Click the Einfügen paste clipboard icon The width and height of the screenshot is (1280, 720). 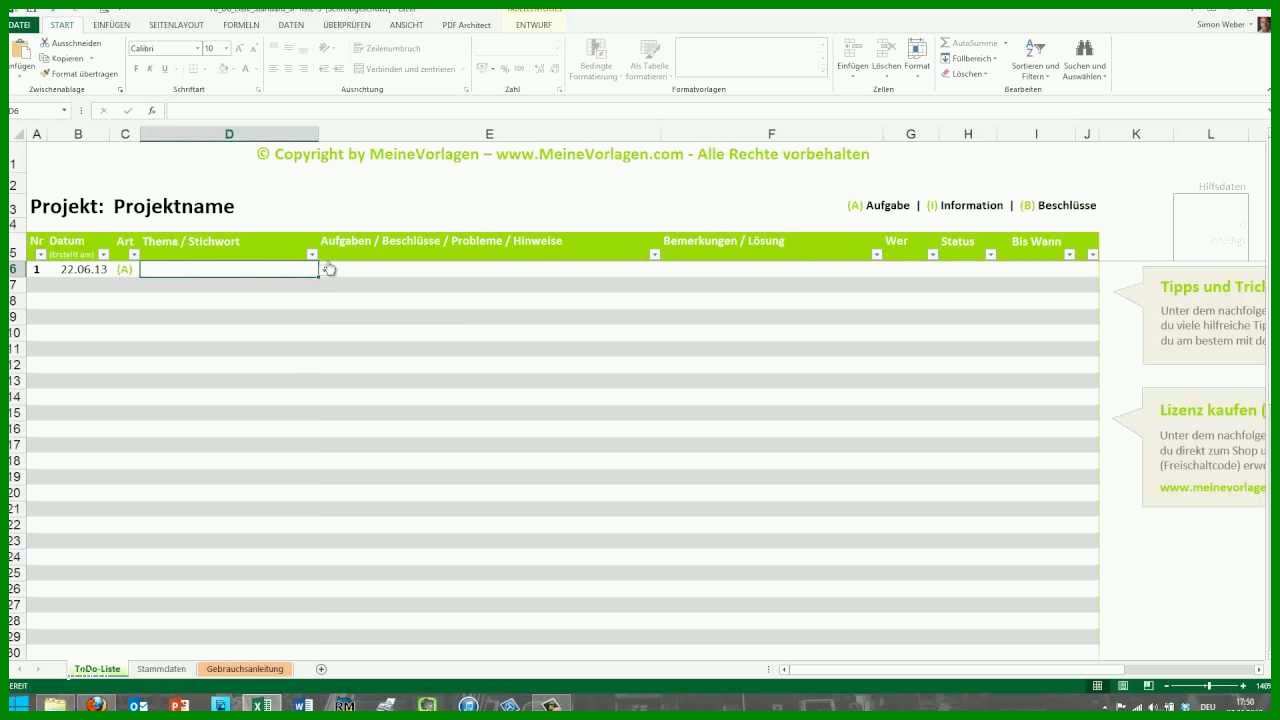pyautogui.click(x=21, y=49)
